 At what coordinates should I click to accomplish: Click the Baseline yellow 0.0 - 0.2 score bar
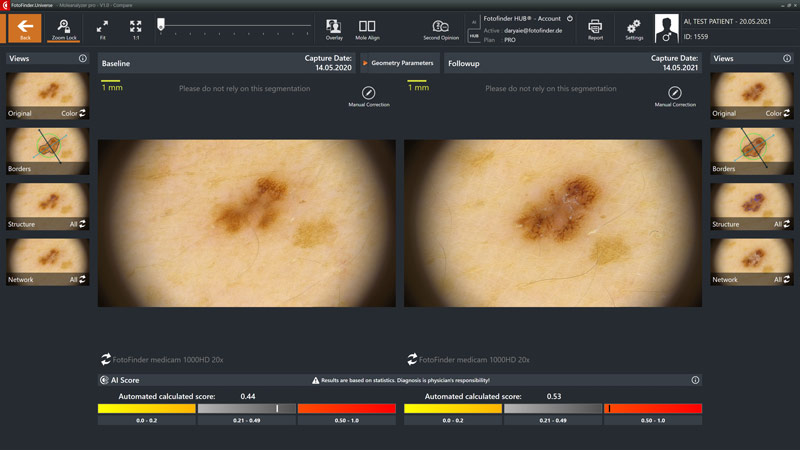(x=146, y=409)
